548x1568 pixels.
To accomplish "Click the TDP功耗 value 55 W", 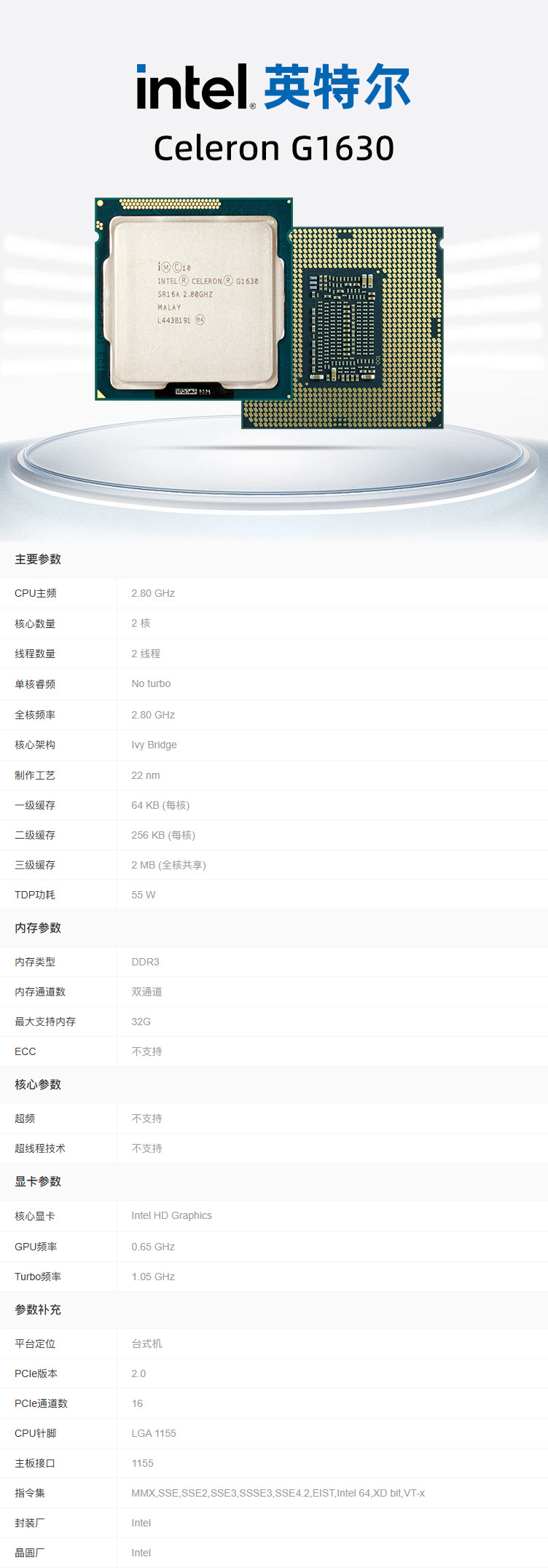I will [143, 895].
